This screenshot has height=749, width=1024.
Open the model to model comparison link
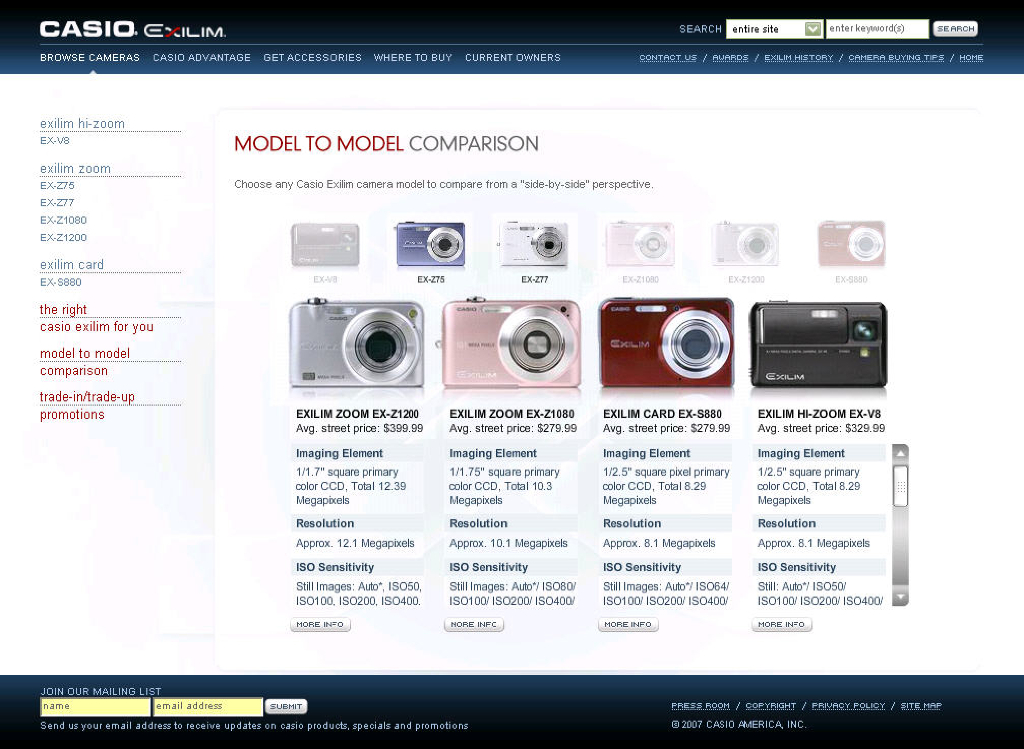pyautogui.click(x=85, y=362)
